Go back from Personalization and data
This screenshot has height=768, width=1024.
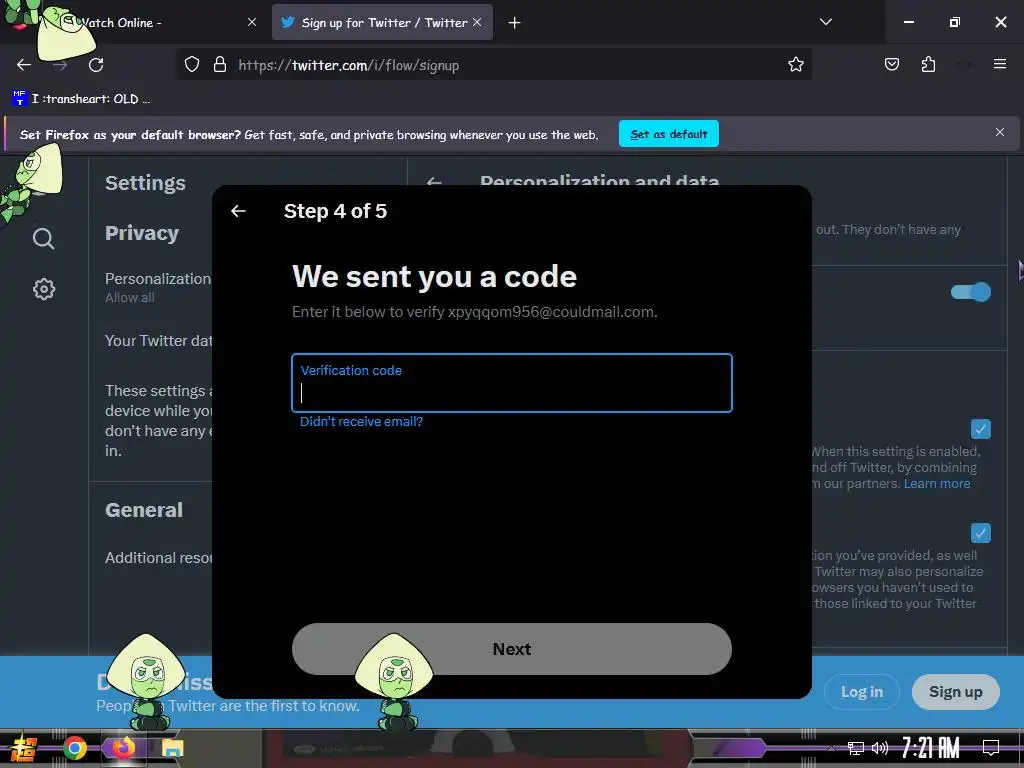[x=434, y=182]
